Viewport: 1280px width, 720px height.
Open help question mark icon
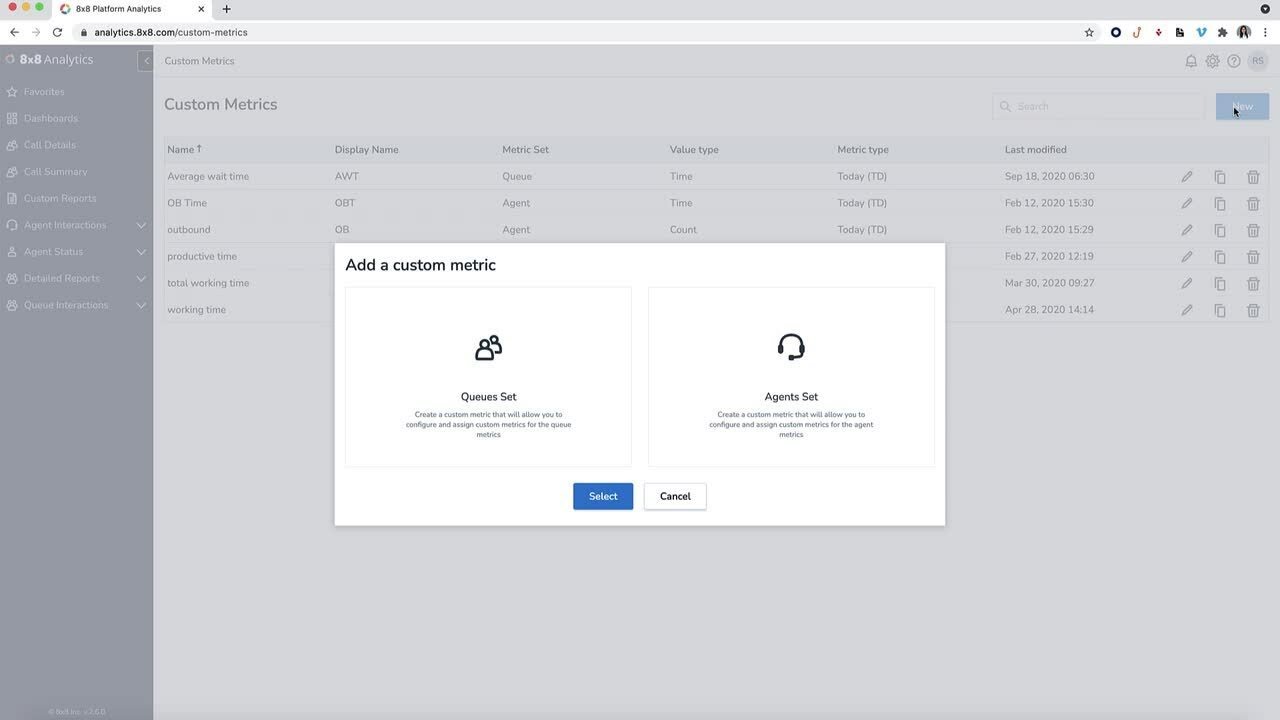tap(1234, 61)
